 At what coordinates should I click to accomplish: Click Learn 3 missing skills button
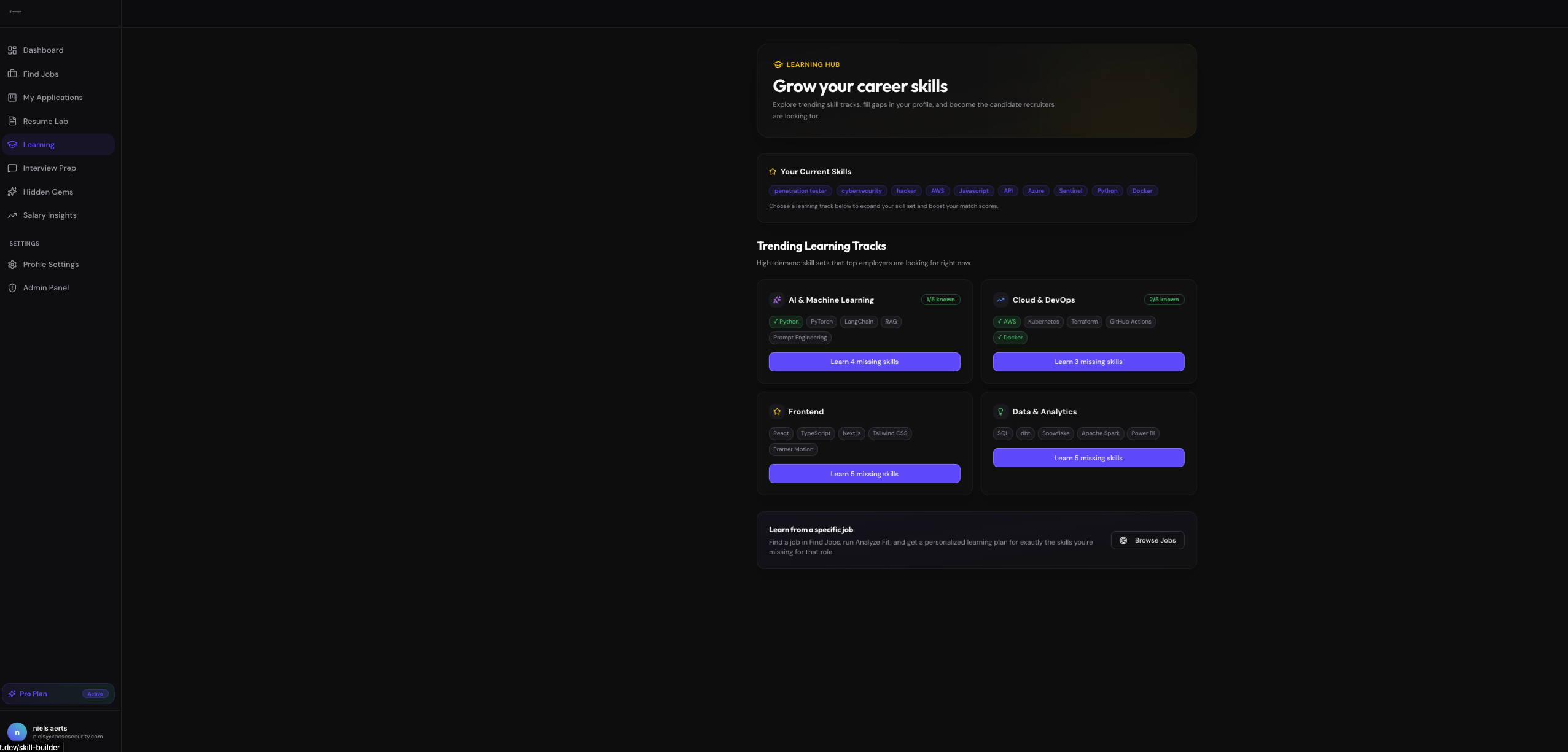point(1088,362)
